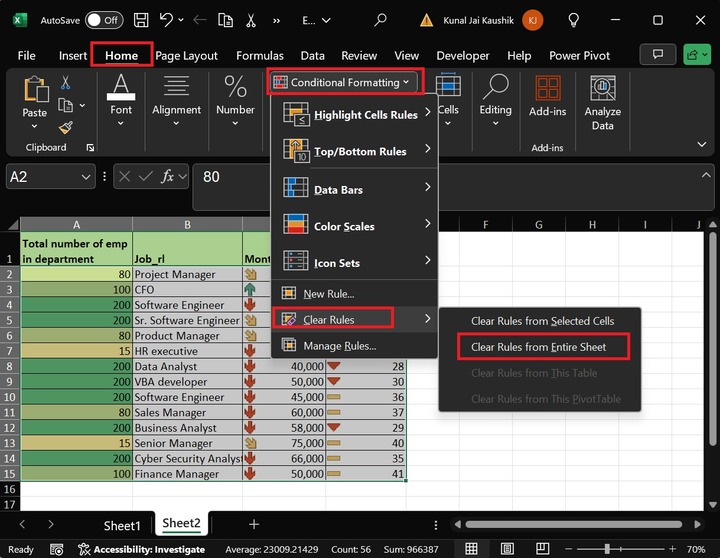720x558 pixels.
Task: Click the Add-ins icon
Action: coord(547,96)
